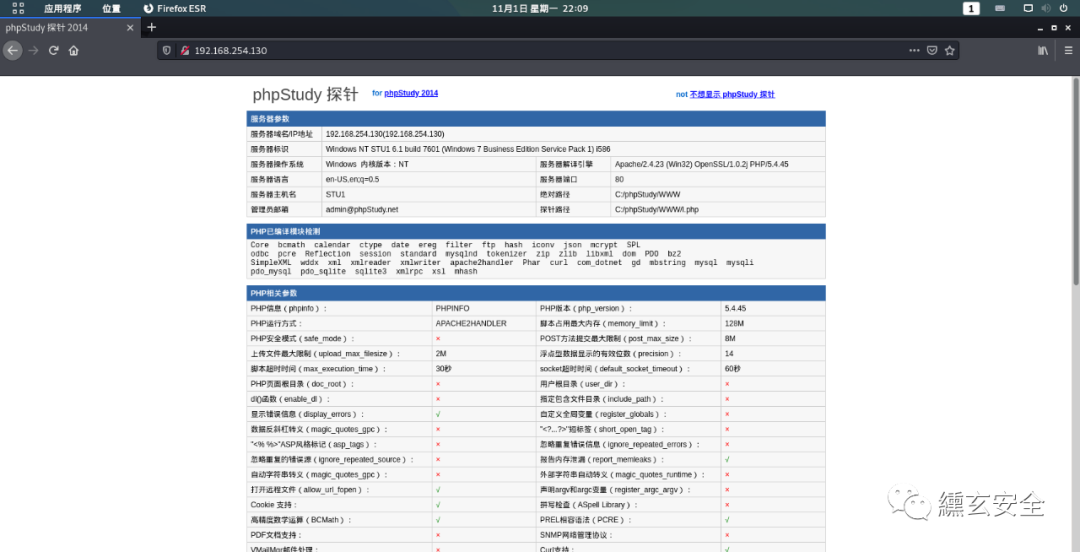1080x552 pixels.
Task: Click the 8M post_max_size value
Action: (730, 338)
